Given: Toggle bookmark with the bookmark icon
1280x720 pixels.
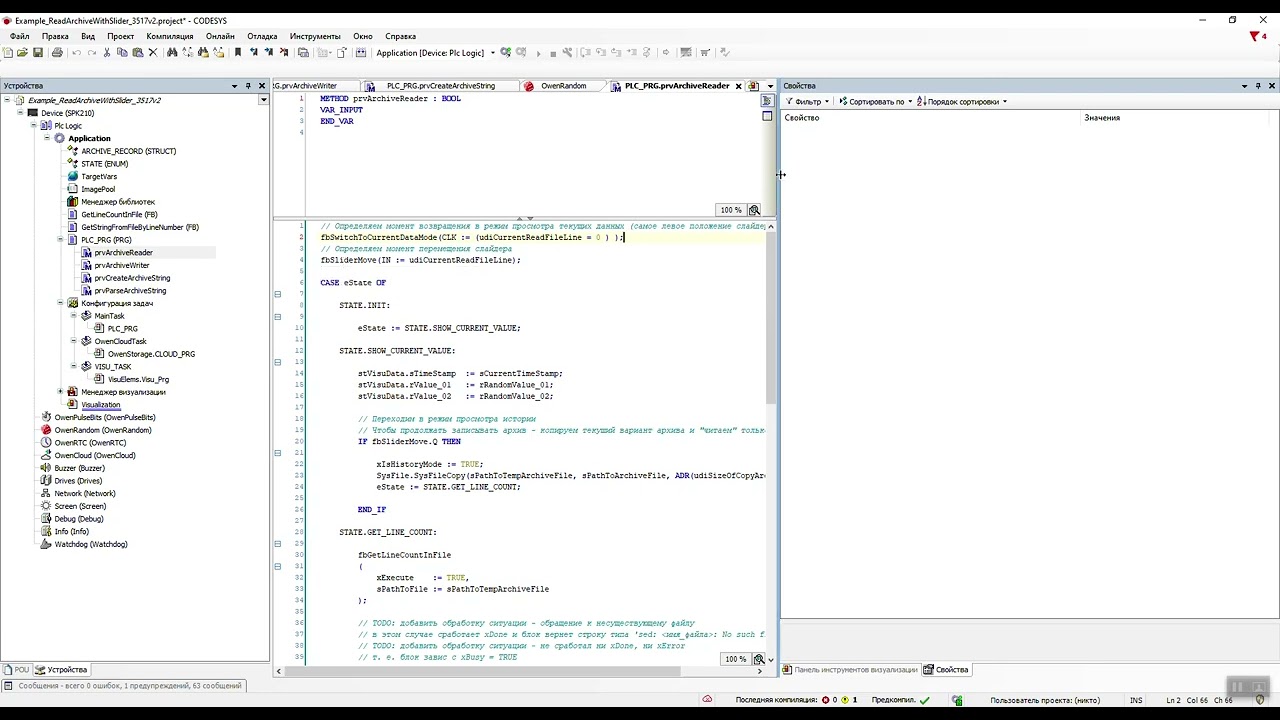Looking at the screenshot, I should (237, 52).
